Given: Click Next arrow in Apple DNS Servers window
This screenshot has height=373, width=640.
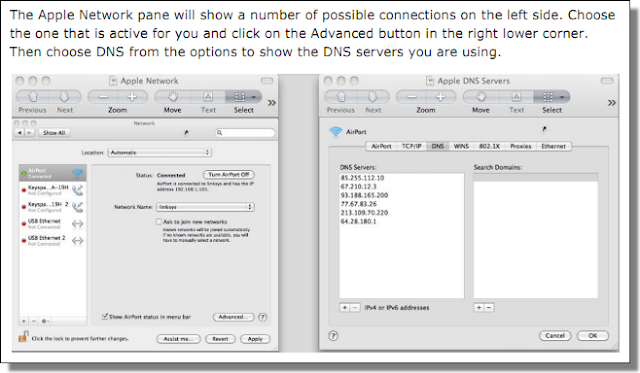Looking at the screenshot, I should coord(373,97).
